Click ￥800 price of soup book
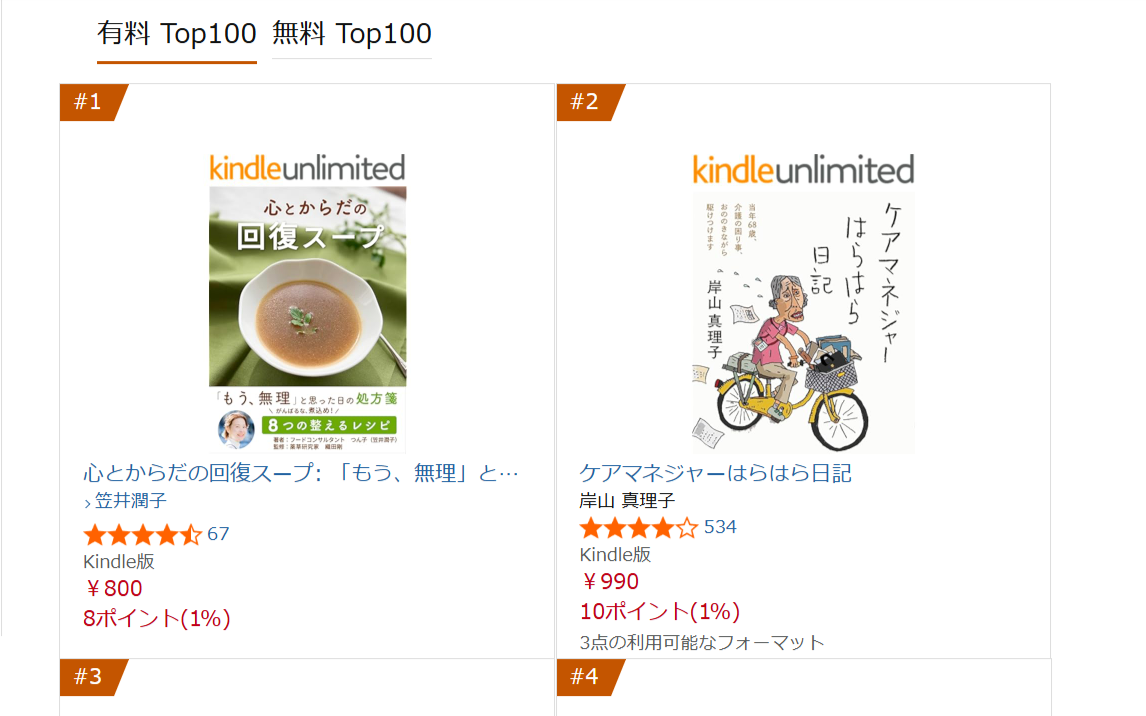The height and width of the screenshot is (716, 1146). tap(113, 589)
